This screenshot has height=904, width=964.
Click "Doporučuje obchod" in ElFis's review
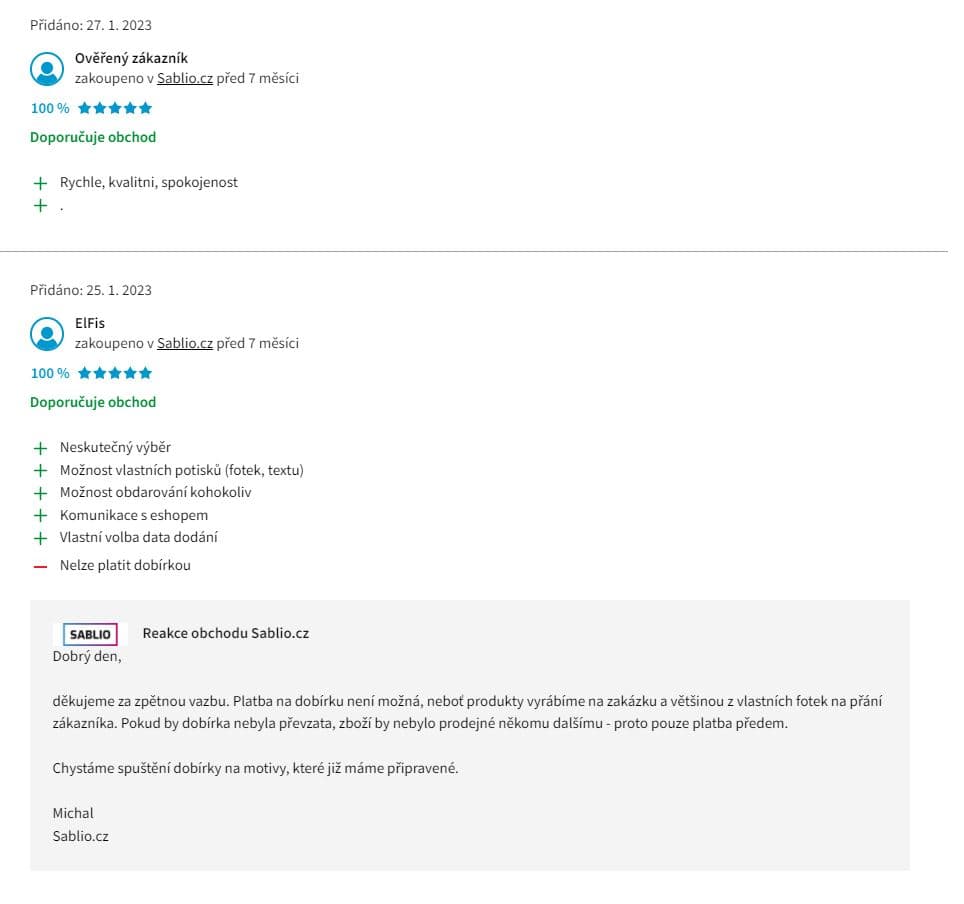click(93, 402)
